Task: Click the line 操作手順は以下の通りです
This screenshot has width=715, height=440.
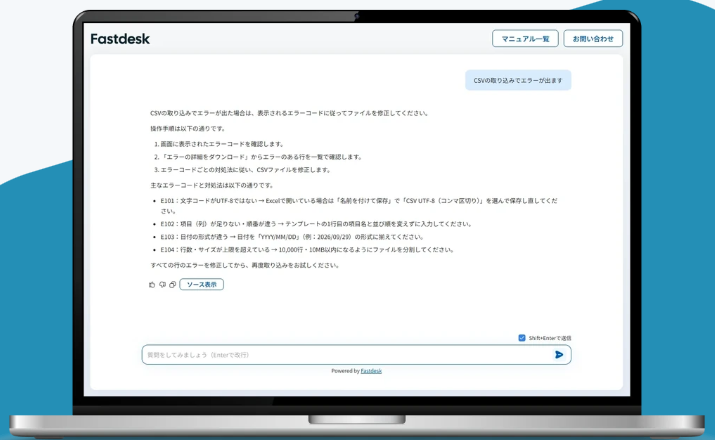Action: tap(188, 129)
